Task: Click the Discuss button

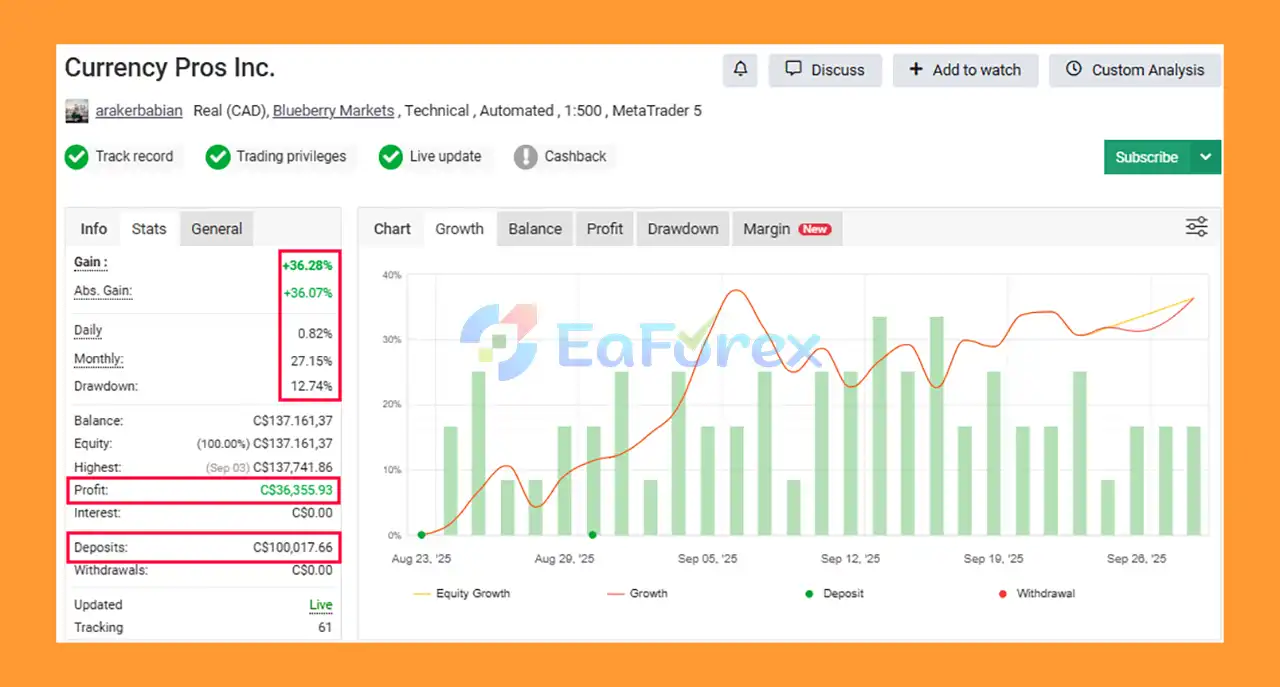Action: (825, 70)
